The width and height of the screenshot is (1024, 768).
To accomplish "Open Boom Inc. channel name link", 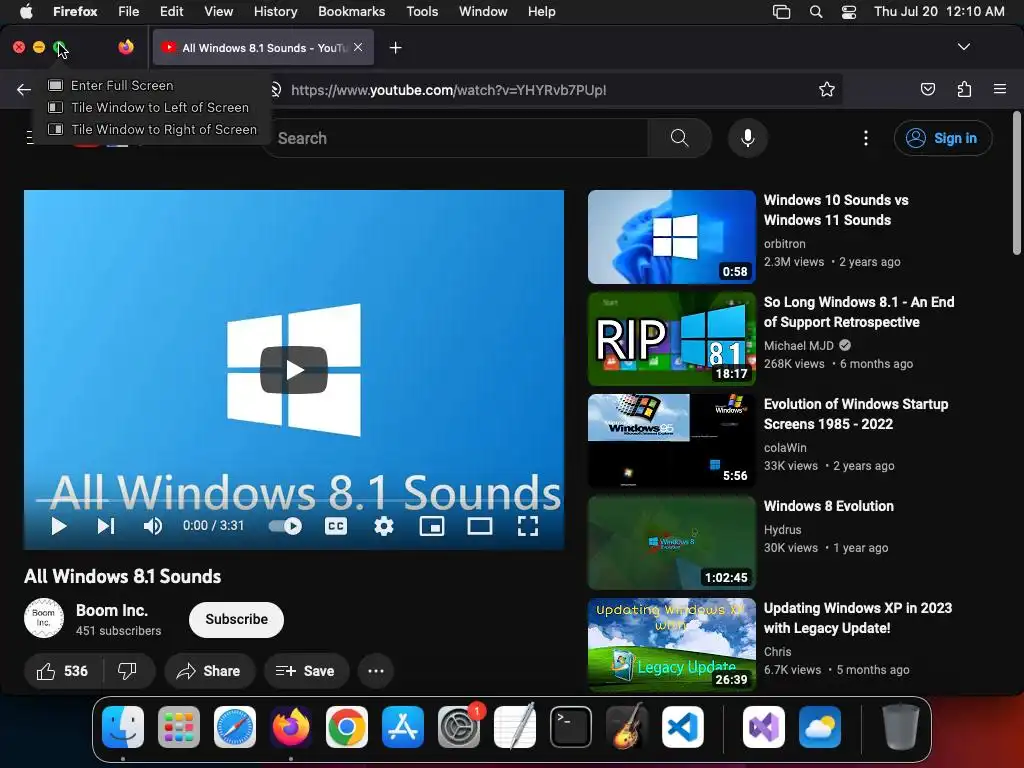I will (112, 610).
